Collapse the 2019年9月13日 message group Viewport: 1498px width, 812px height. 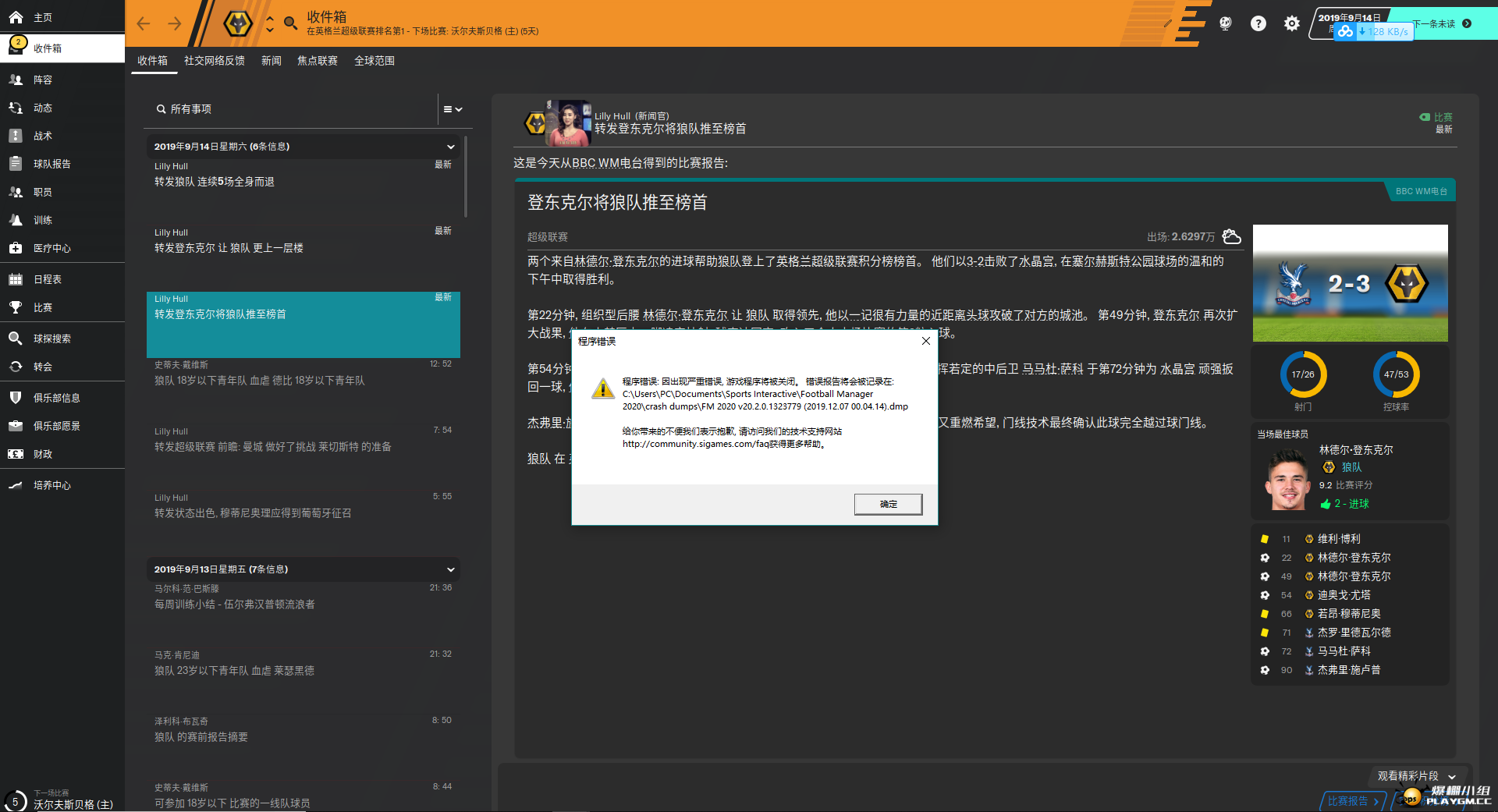tap(450, 569)
